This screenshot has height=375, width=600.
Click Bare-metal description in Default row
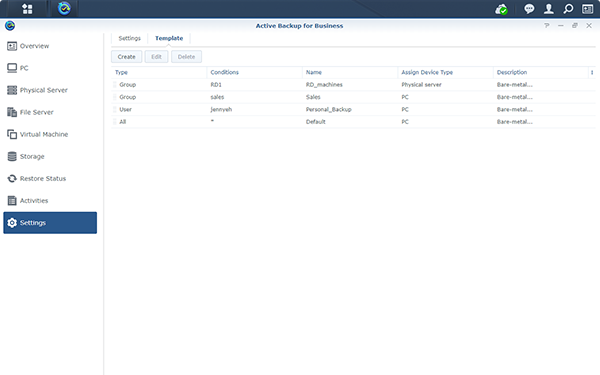click(x=515, y=122)
